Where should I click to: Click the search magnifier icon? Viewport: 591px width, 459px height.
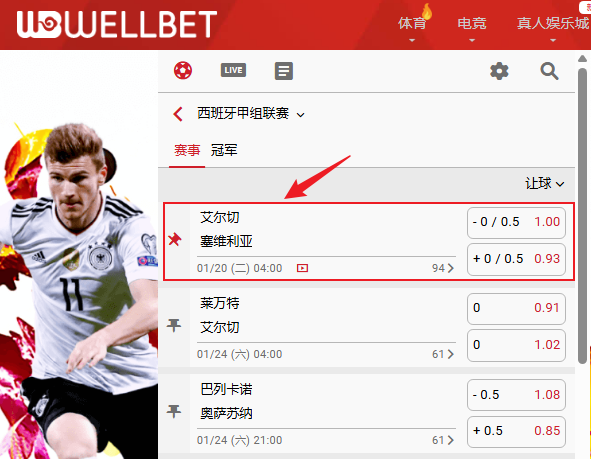point(549,71)
